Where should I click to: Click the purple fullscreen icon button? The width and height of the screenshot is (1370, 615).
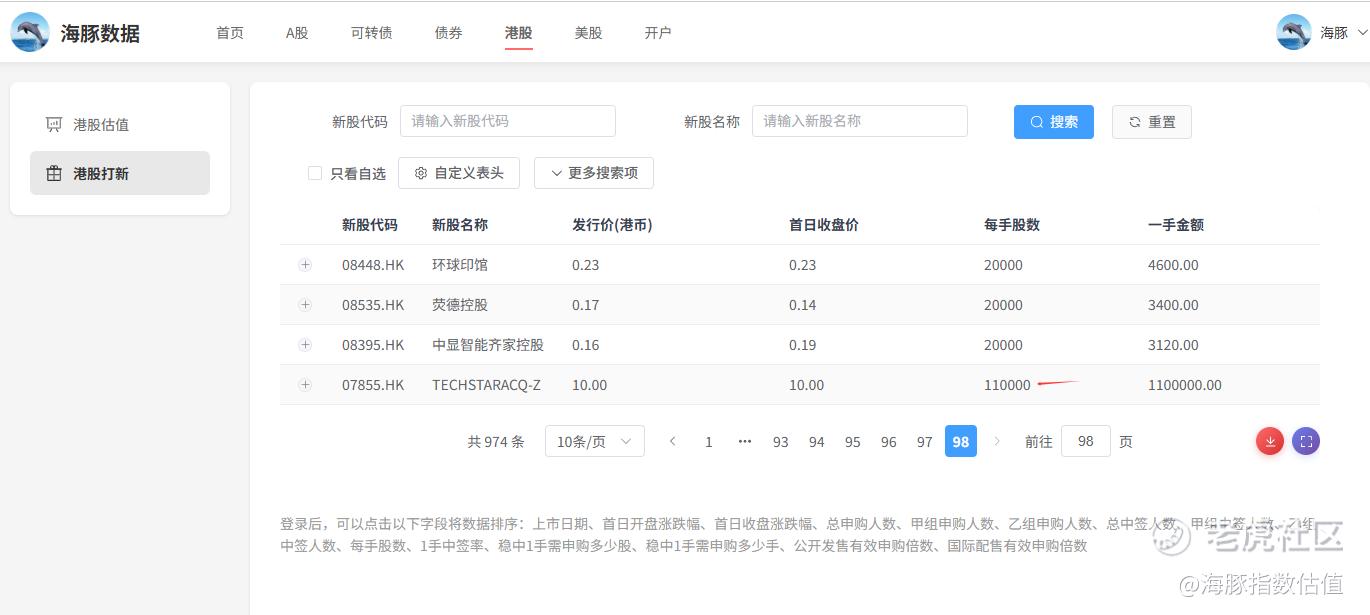coord(1306,441)
